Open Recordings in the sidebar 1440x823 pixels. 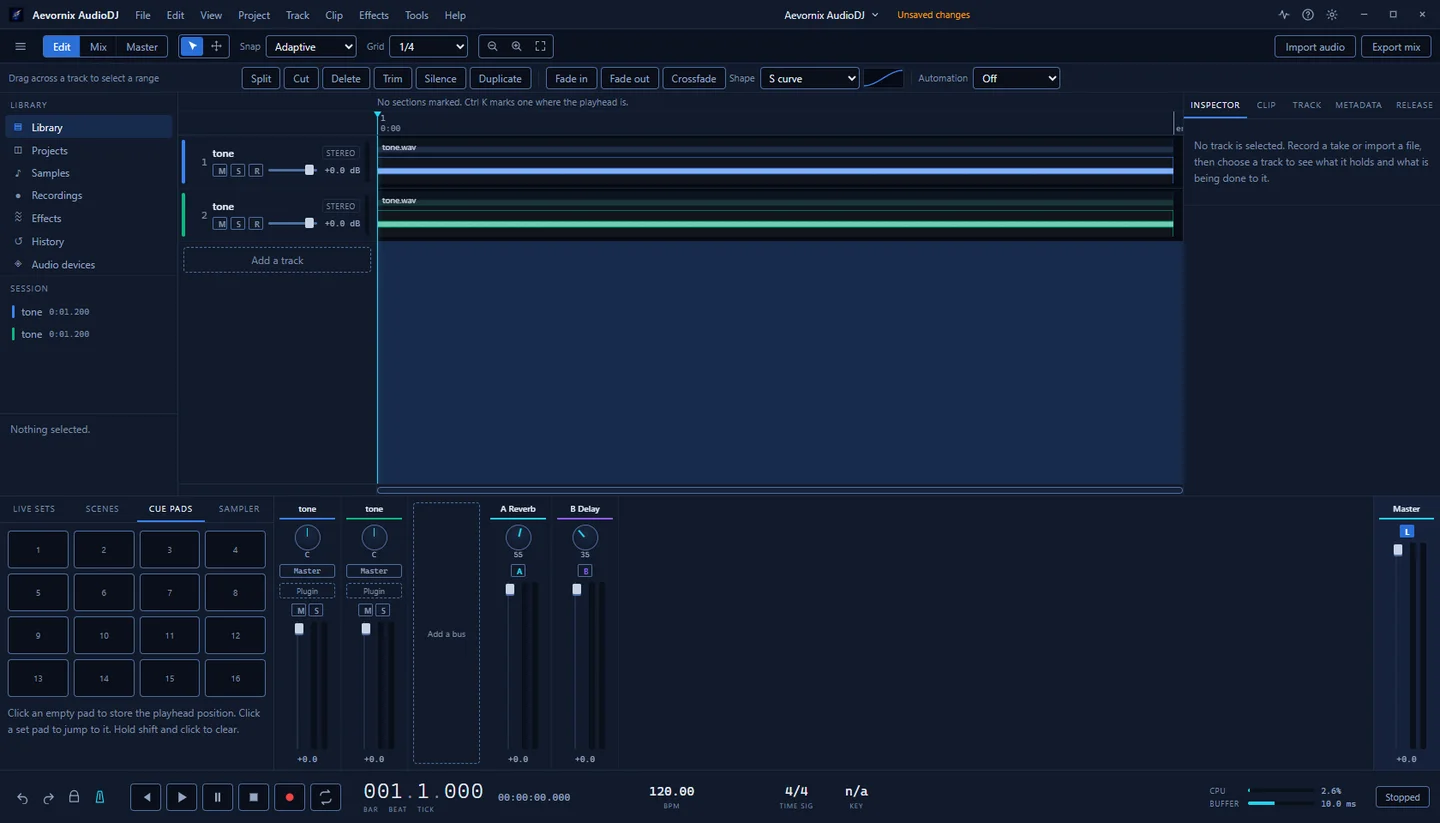click(x=89, y=195)
